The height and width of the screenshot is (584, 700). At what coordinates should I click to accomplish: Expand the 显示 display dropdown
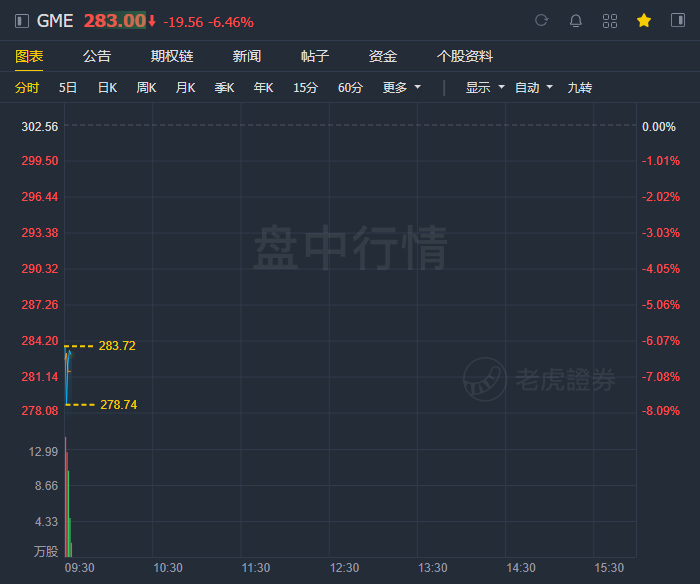(x=485, y=88)
